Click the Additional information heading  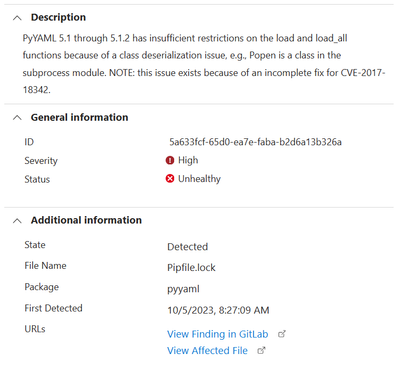point(86,220)
